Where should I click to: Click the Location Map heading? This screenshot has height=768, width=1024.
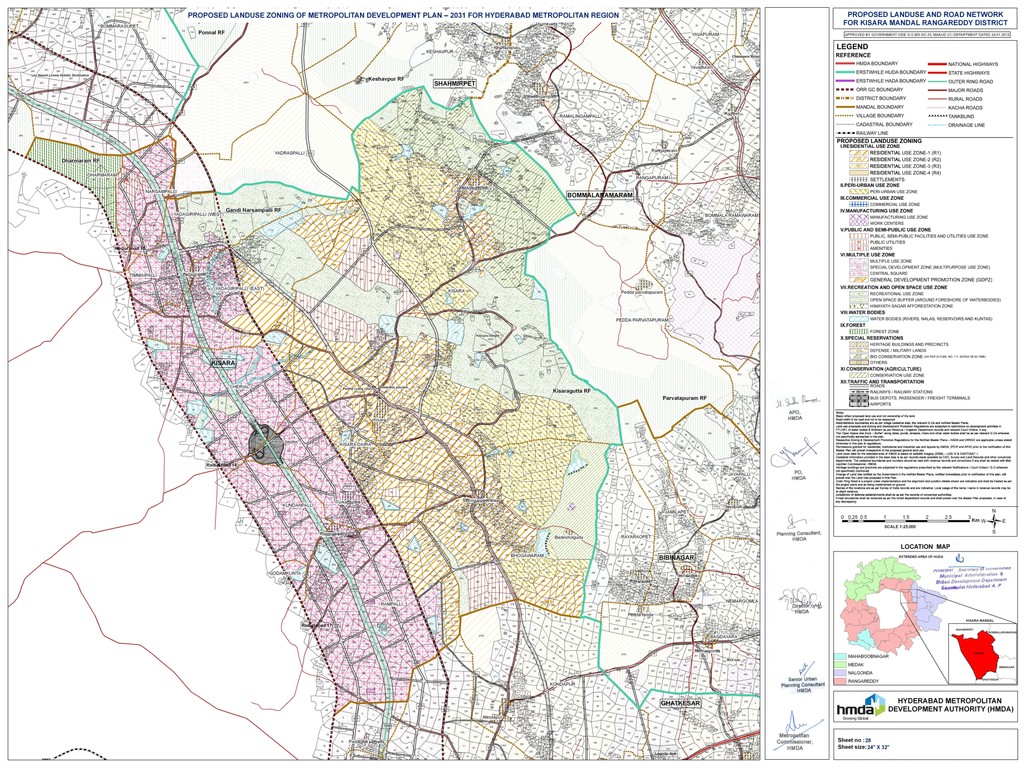pos(925,545)
